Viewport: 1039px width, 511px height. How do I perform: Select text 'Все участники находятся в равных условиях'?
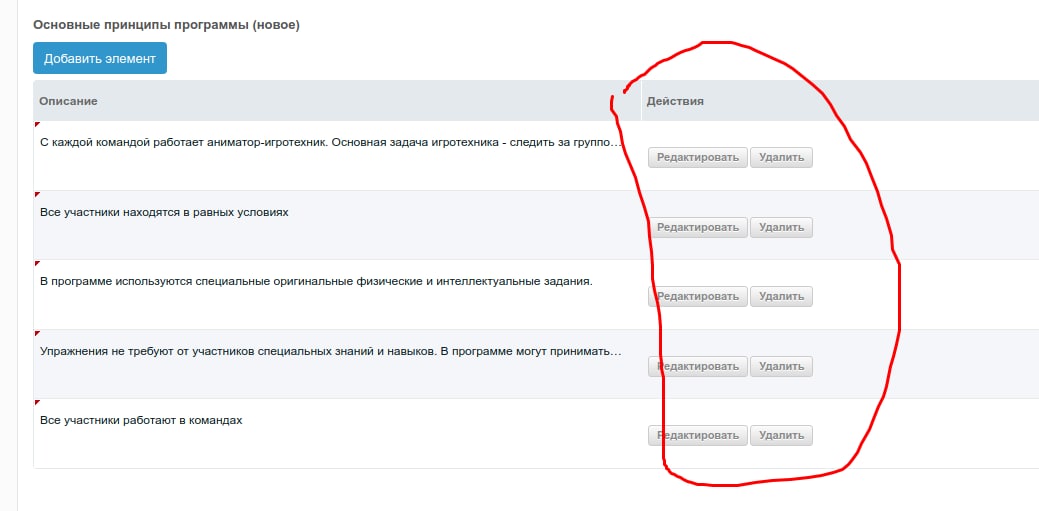(164, 213)
